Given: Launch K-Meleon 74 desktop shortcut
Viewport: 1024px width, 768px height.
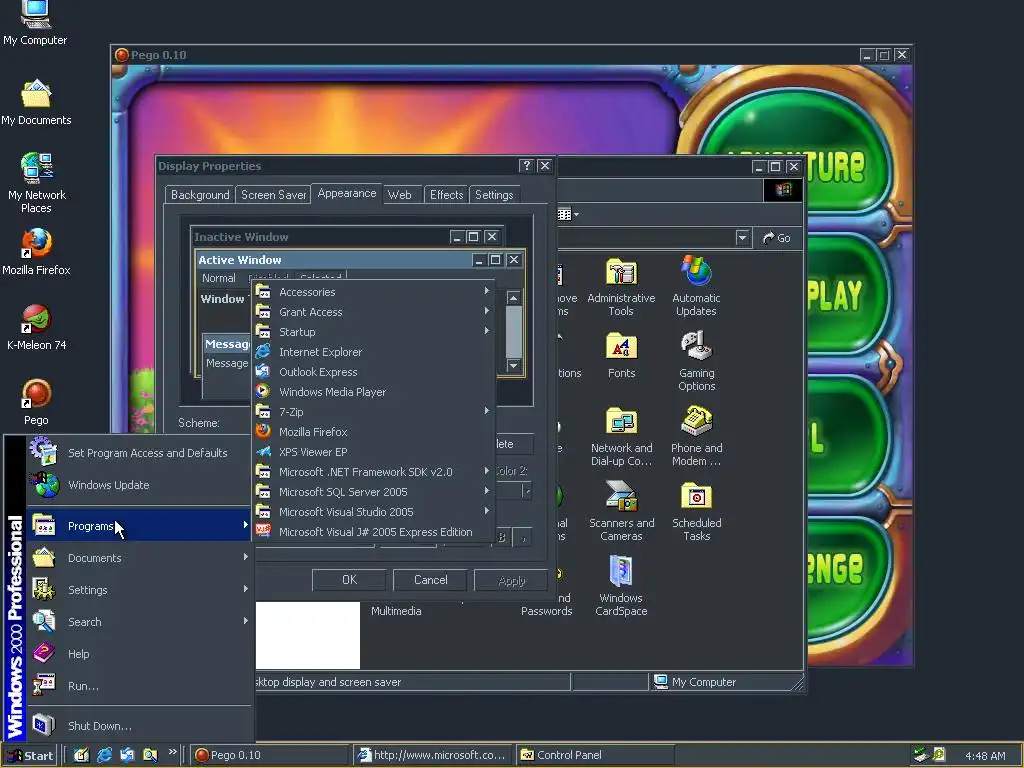Looking at the screenshot, I should click(36, 328).
